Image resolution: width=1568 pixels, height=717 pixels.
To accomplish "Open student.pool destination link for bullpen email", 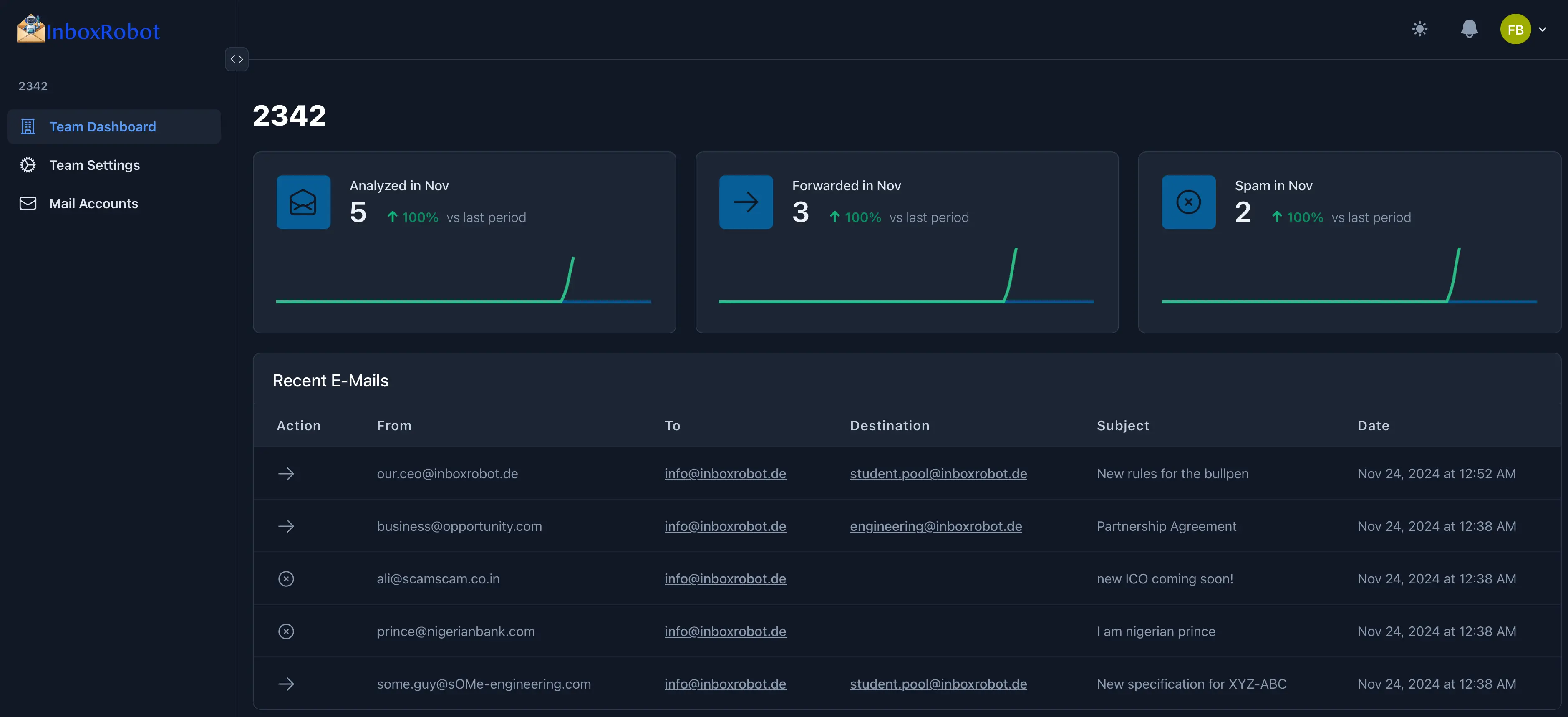I will tap(938, 474).
